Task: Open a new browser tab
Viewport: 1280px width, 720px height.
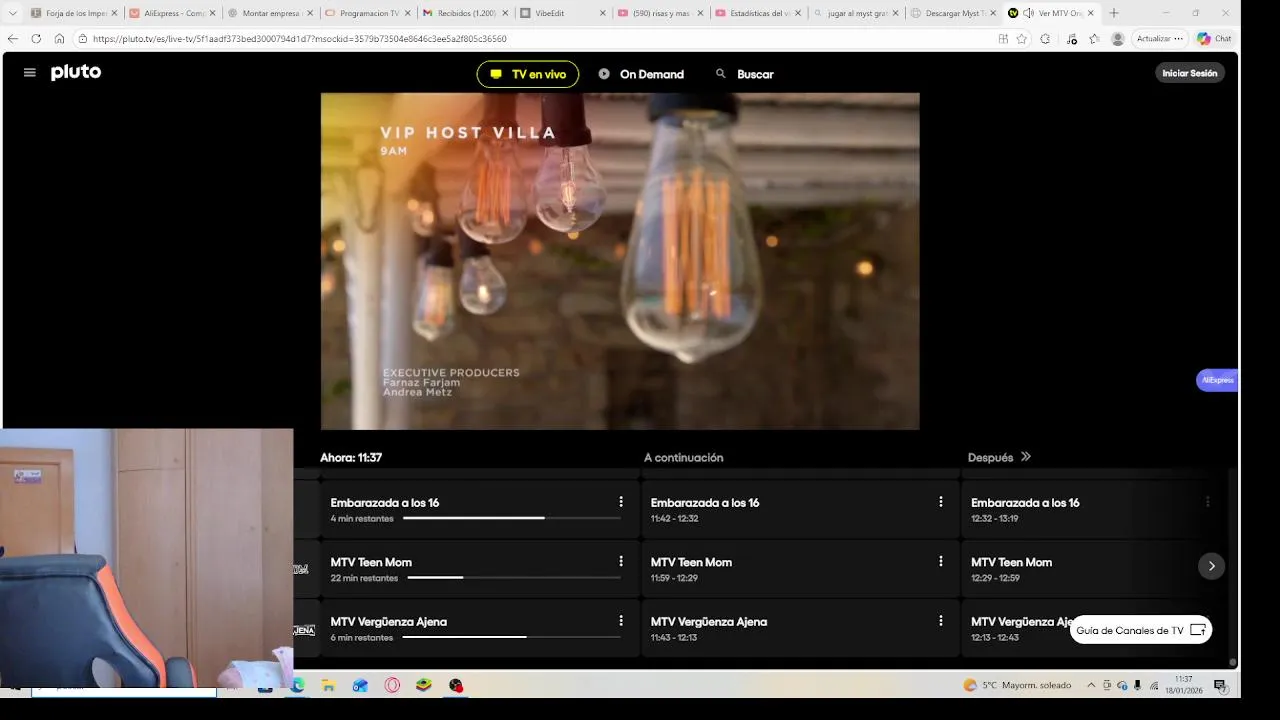Action: [1114, 13]
